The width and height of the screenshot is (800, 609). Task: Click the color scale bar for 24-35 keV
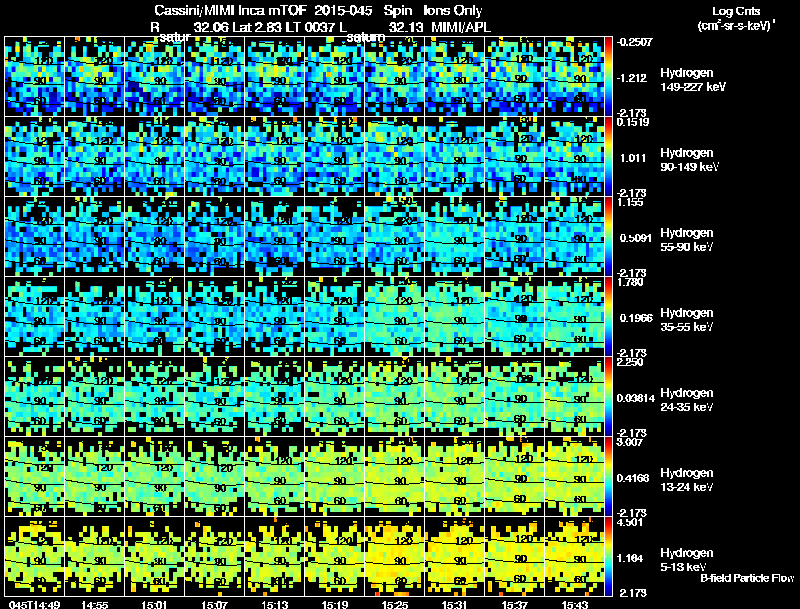pyautogui.click(x=608, y=397)
